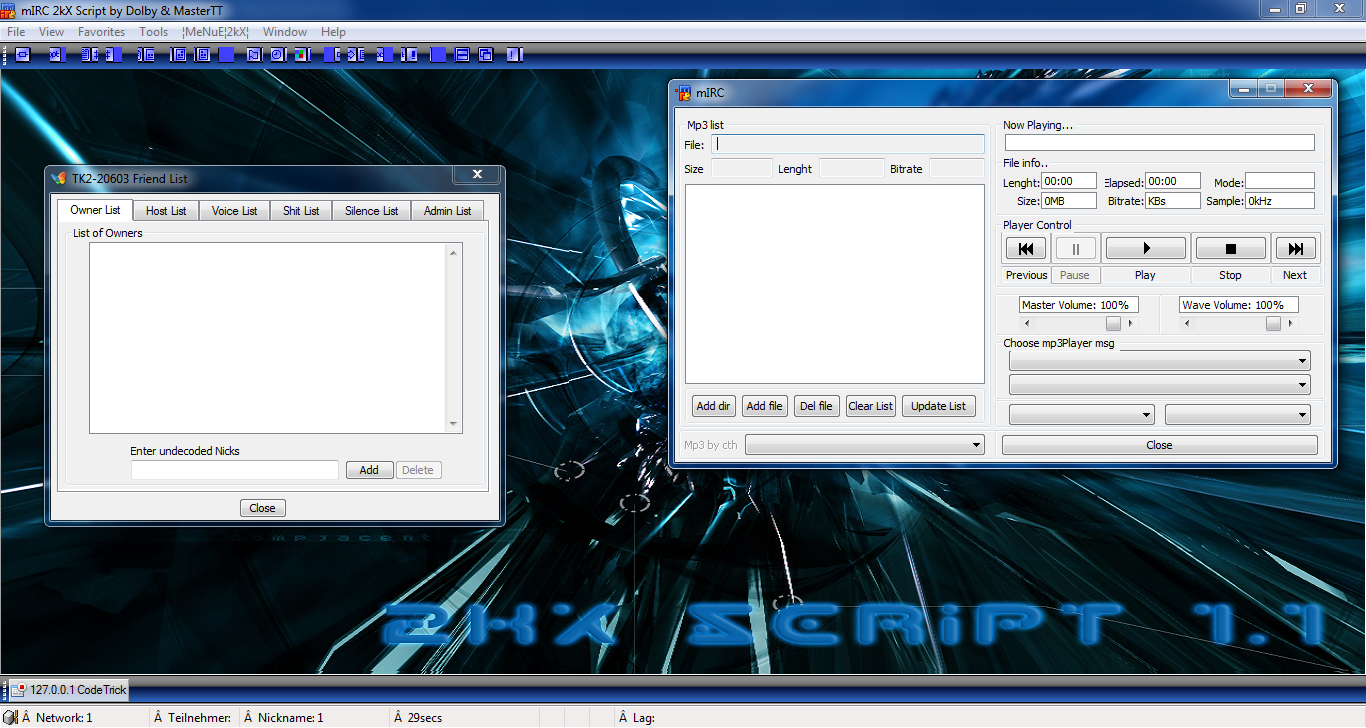Click the mIRC icon in the mp3 player title bar
The height and width of the screenshot is (728, 1366).
click(x=684, y=93)
